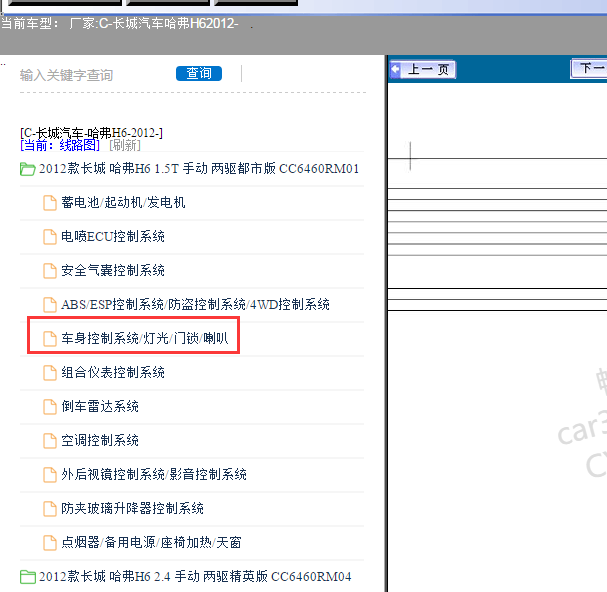The image size is (607, 592).
Task: Click the document icon beside 点烟器/备用电源
Action: coord(50,543)
